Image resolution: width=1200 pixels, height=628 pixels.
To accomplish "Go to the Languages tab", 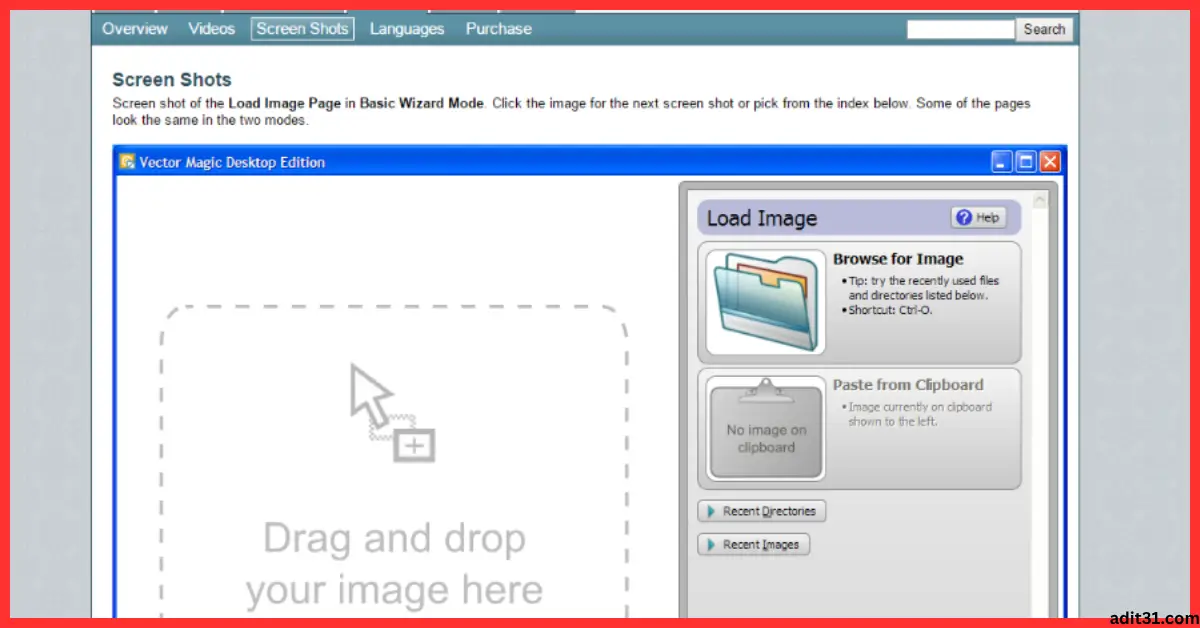I will coord(407,29).
